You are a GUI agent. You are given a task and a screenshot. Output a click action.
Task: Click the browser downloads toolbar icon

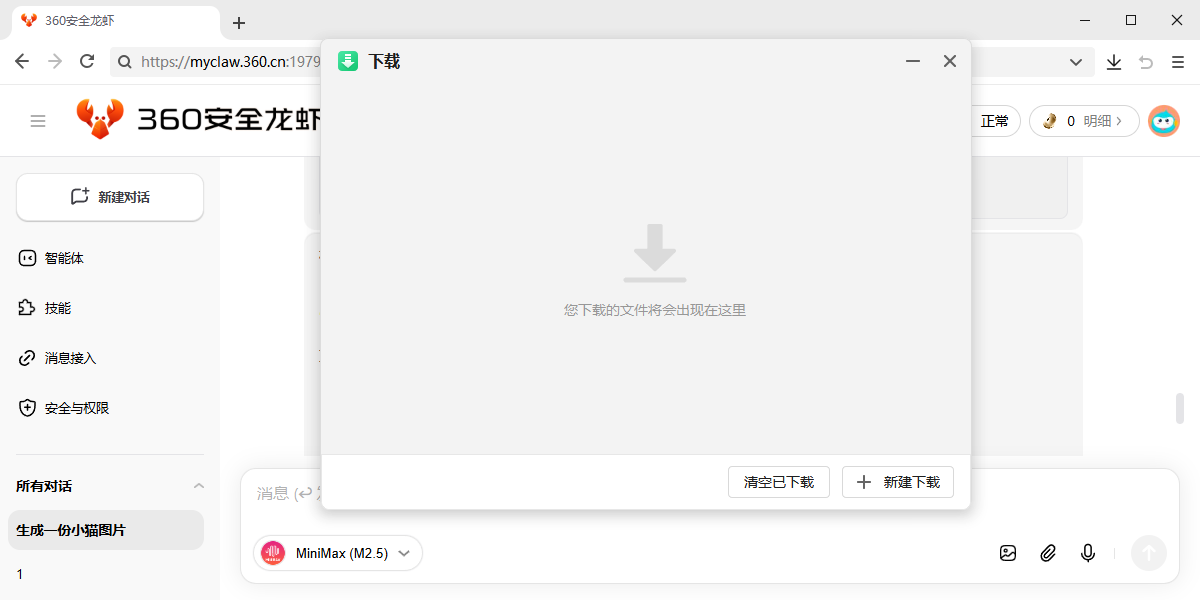pos(1114,62)
